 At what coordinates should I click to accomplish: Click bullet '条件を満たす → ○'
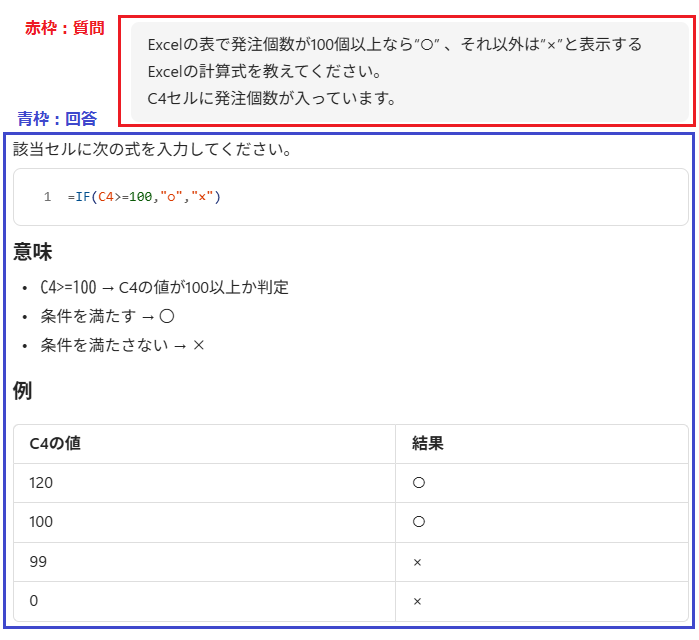point(107,316)
